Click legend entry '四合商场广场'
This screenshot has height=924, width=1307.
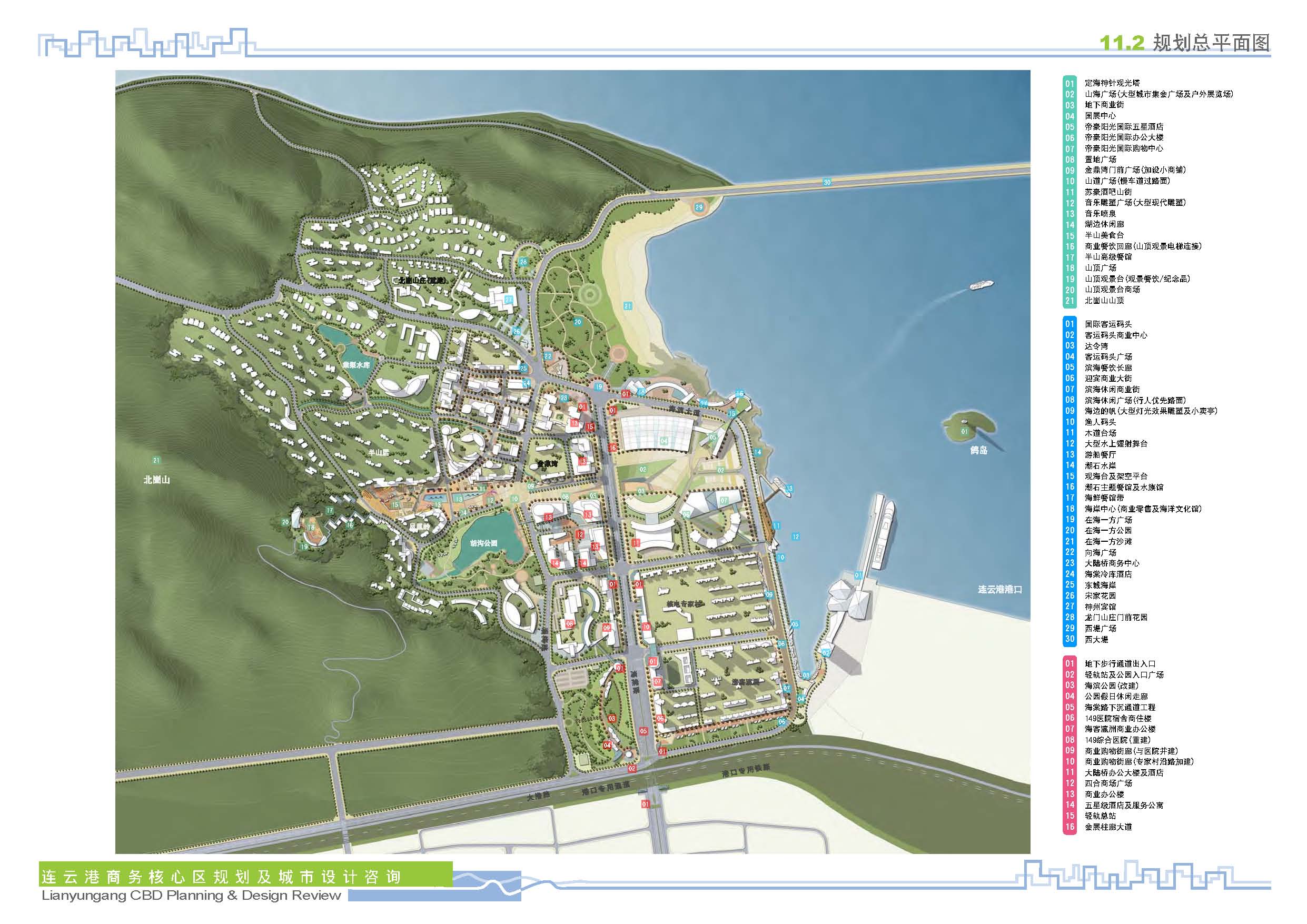1108,783
